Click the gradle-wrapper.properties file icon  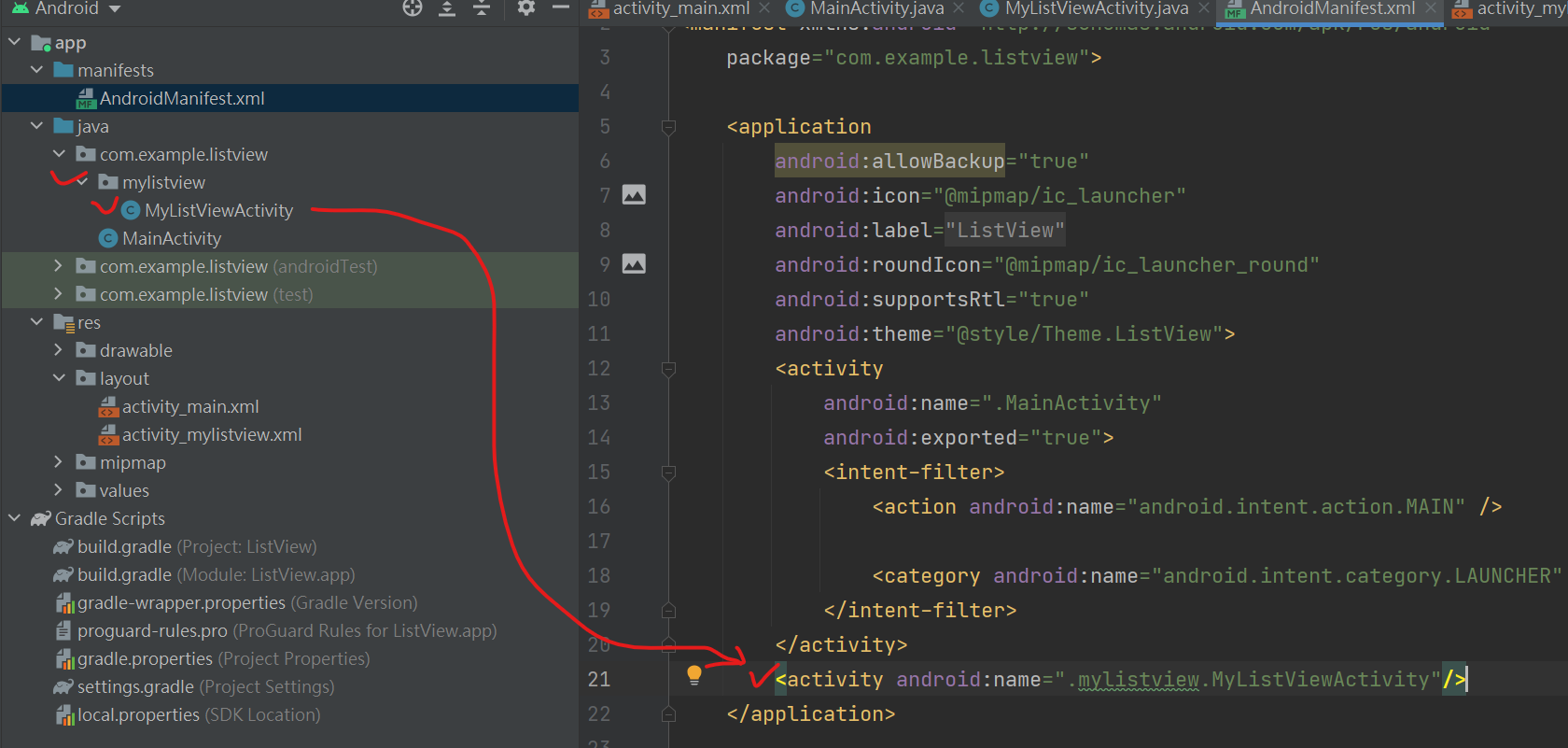coord(64,603)
